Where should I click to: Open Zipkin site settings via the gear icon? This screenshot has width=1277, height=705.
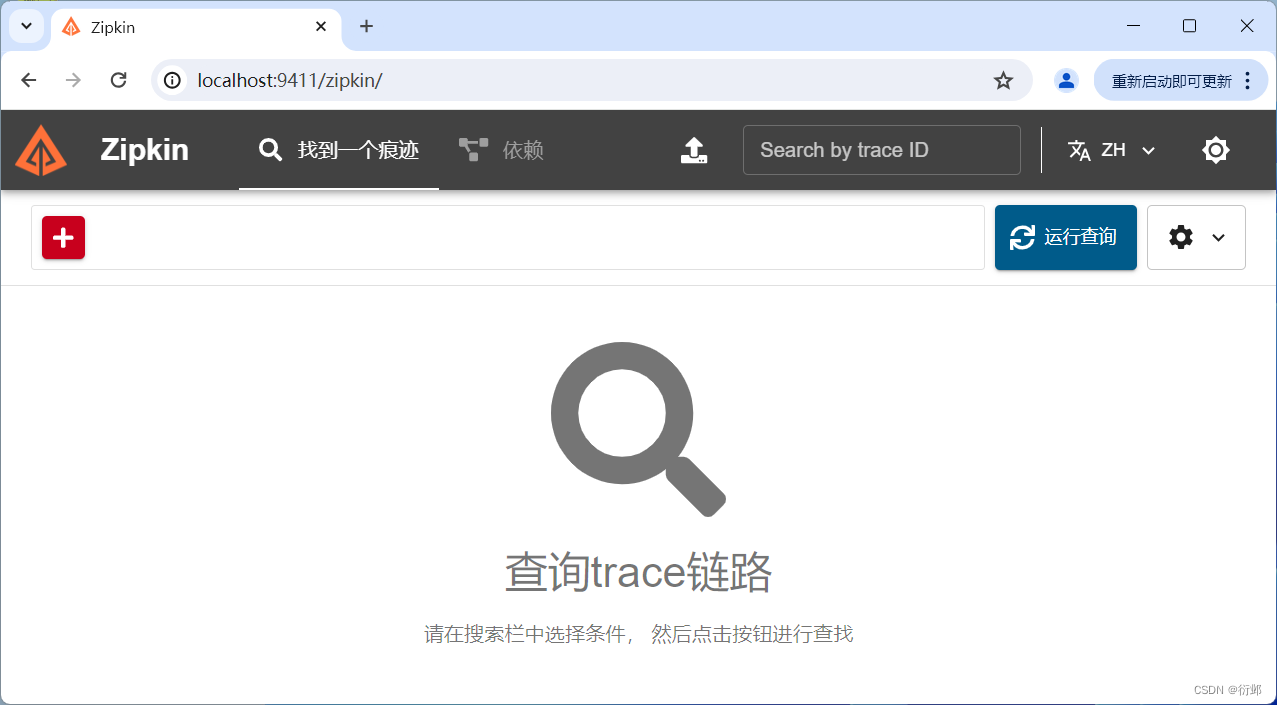pyautogui.click(x=1215, y=149)
